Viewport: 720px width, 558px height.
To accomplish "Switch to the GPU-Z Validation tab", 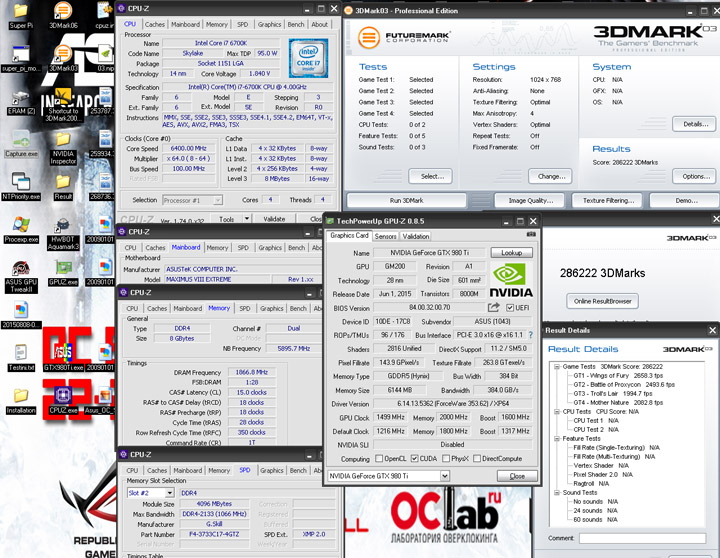I will pos(416,236).
